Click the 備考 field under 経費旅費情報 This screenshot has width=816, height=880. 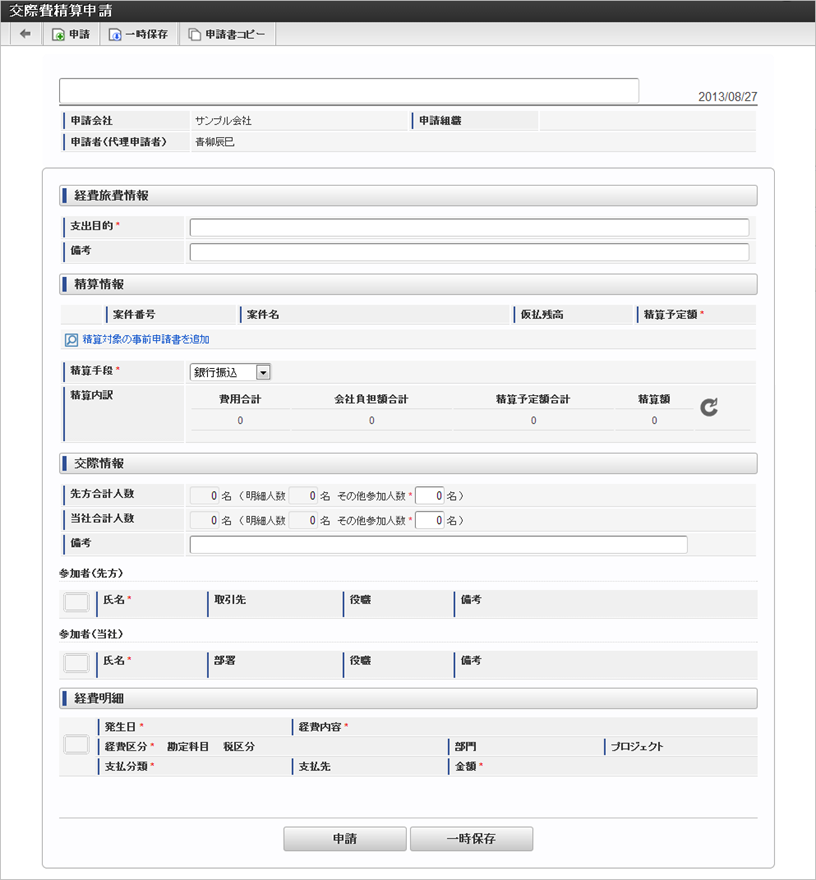pos(469,251)
